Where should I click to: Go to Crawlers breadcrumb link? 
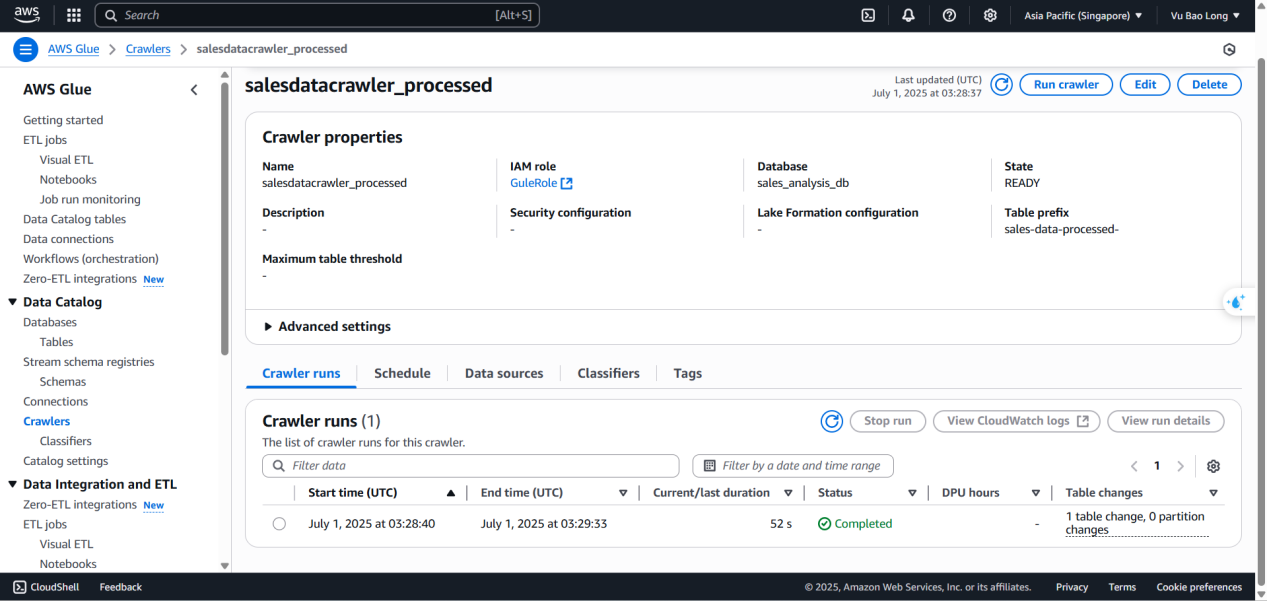tap(148, 49)
